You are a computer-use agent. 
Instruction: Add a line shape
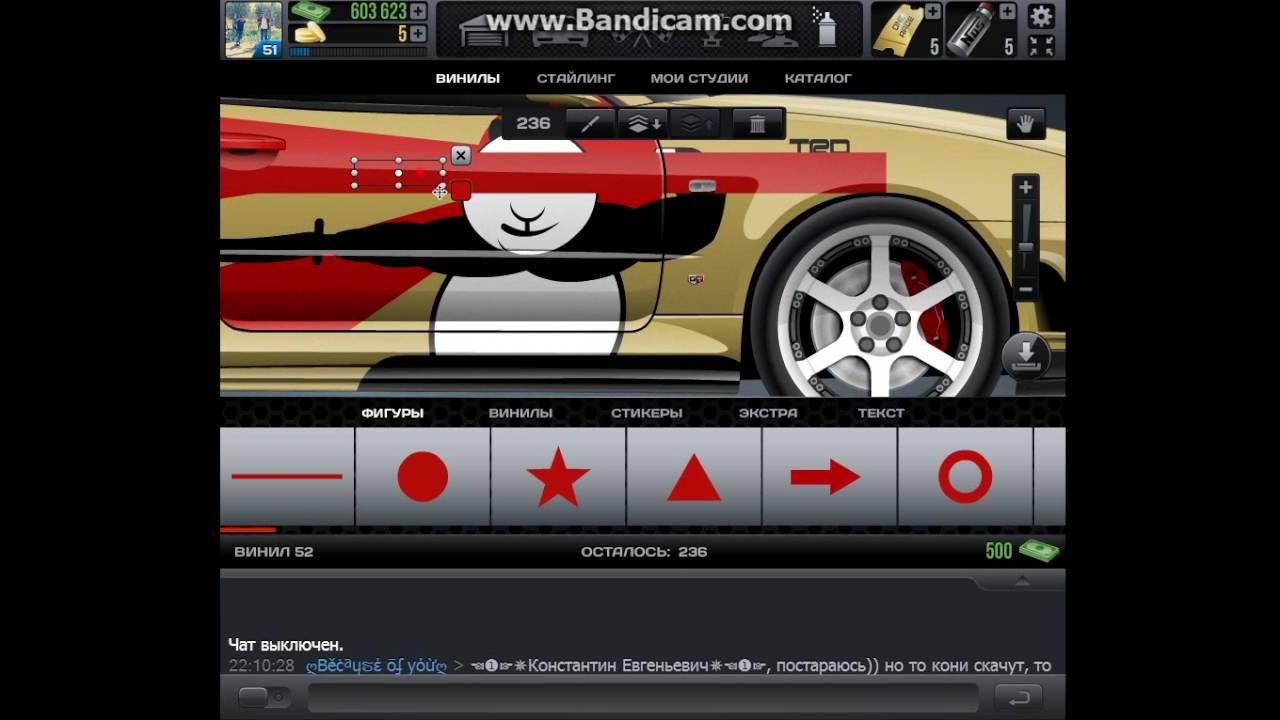[287, 476]
